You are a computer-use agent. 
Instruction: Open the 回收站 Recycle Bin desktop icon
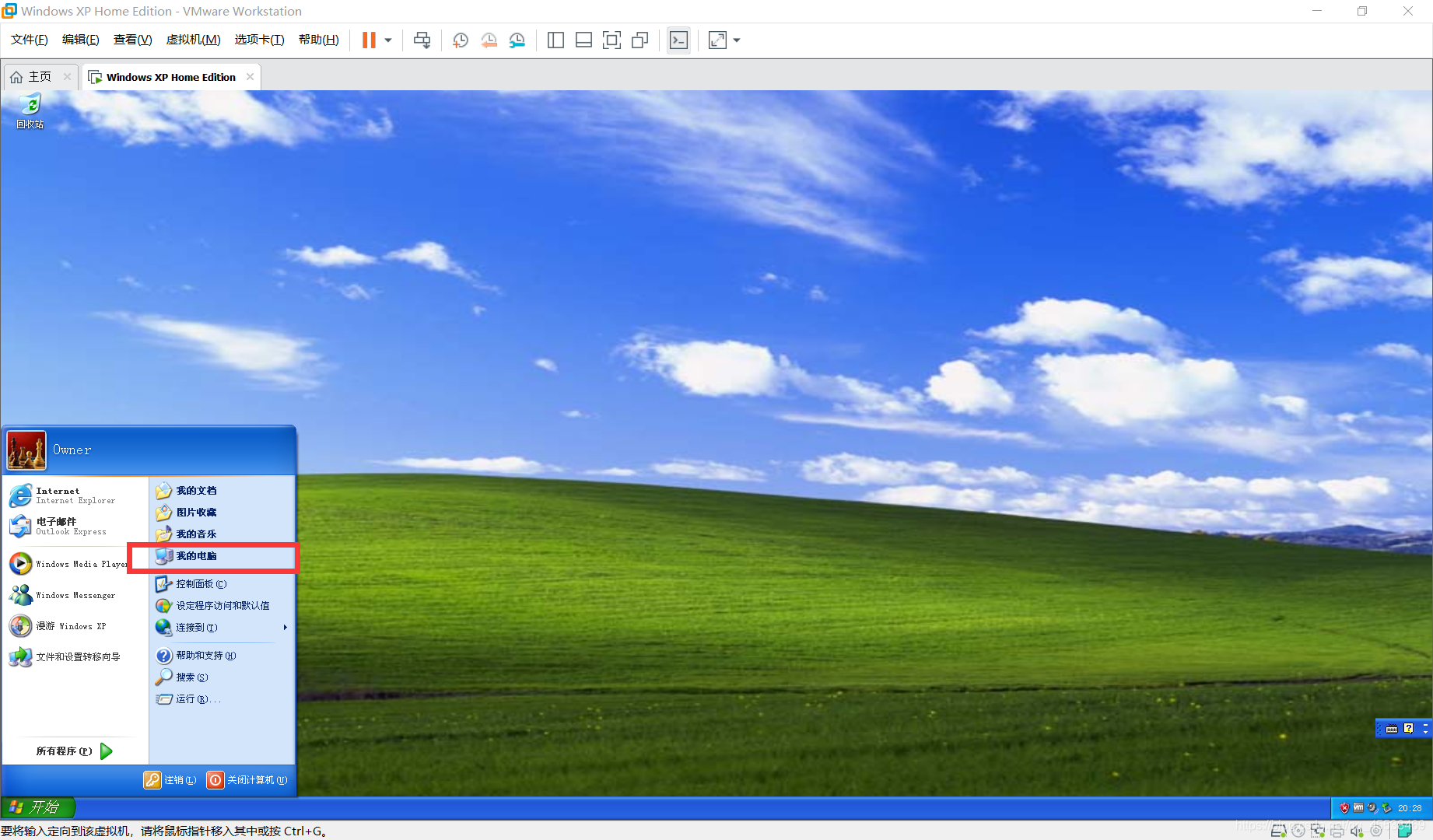[x=30, y=111]
